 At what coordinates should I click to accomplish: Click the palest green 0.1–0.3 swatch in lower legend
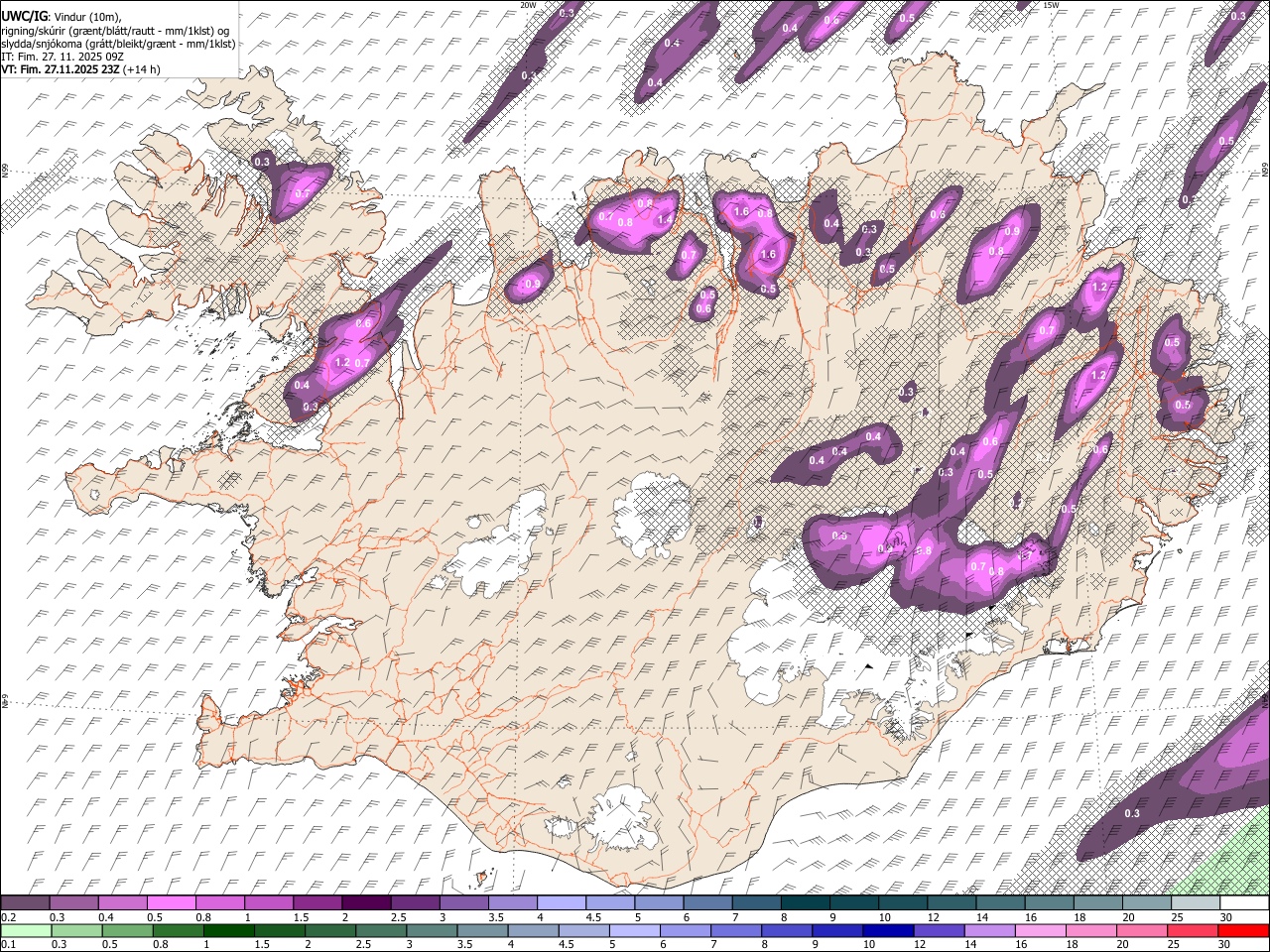click(27, 931)
